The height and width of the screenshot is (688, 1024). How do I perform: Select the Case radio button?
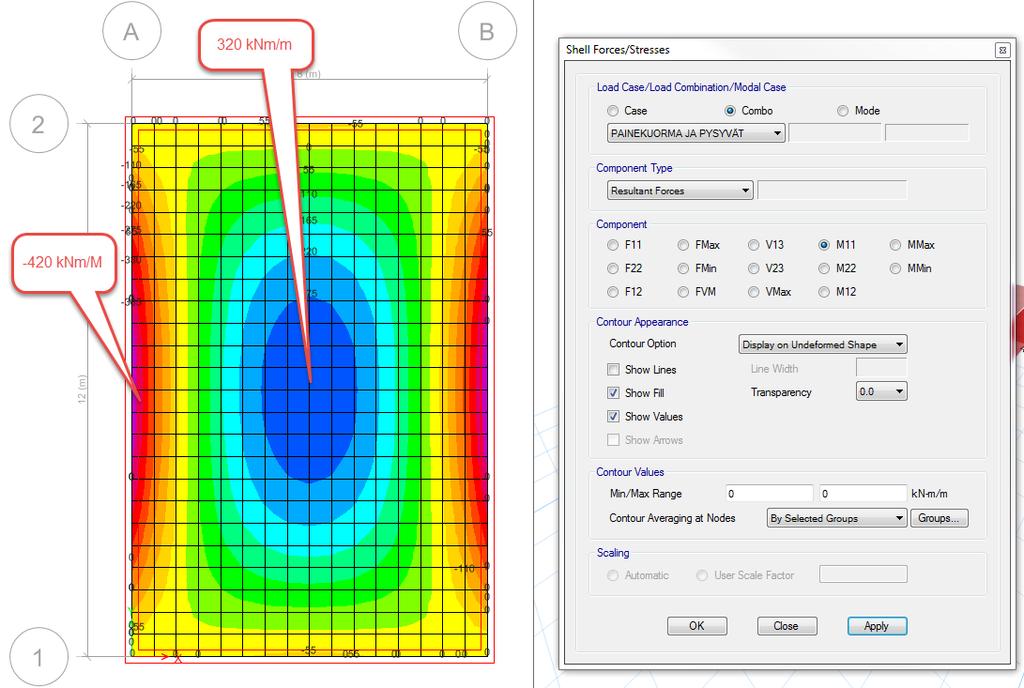tap(613, 111)
